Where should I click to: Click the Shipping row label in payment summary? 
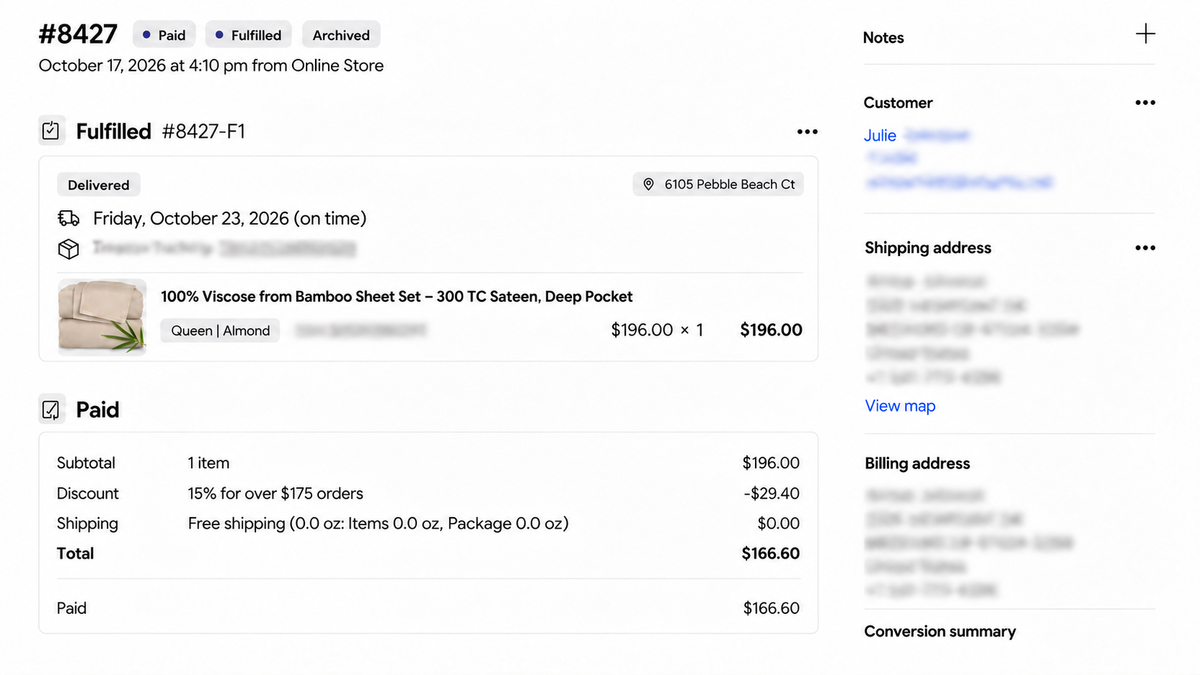coord(87,523)
